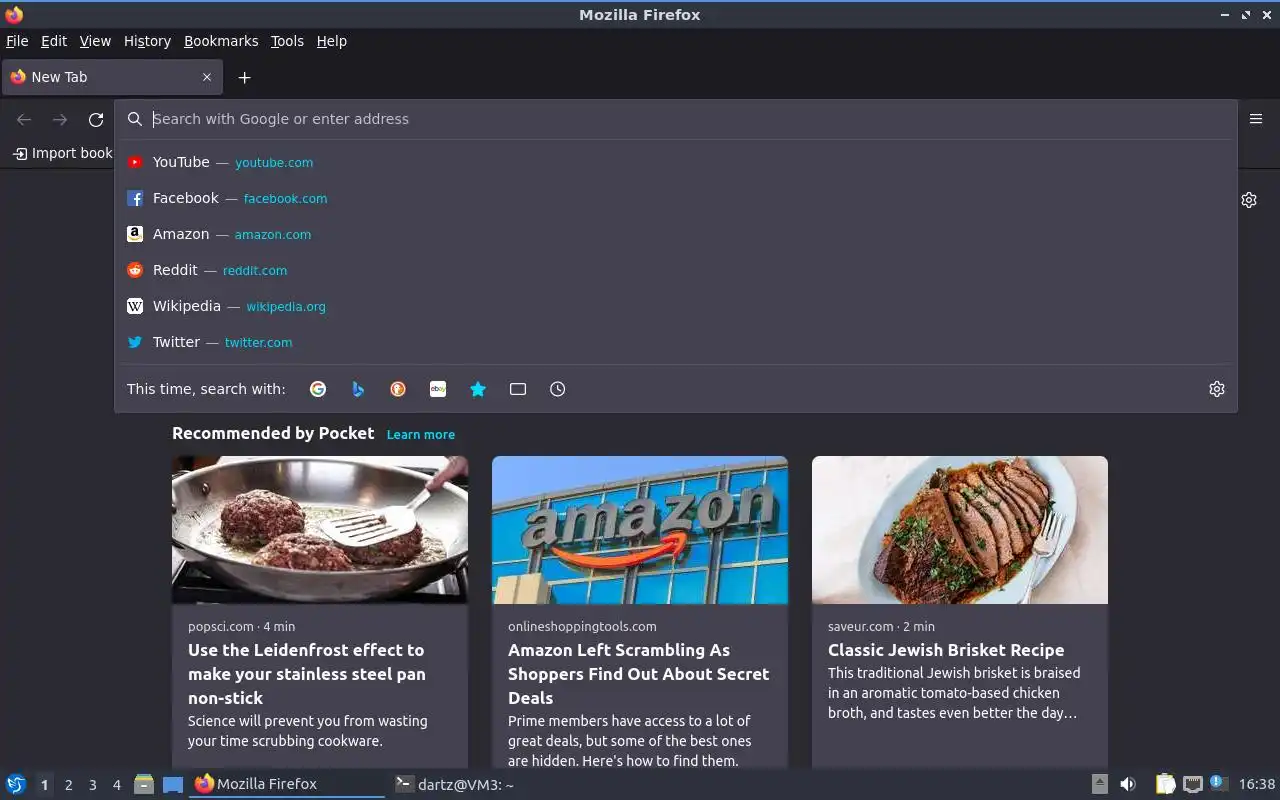Open the Tools menu
The image size is (1280, 800).
pyautogui.click(x=287, y=41)
